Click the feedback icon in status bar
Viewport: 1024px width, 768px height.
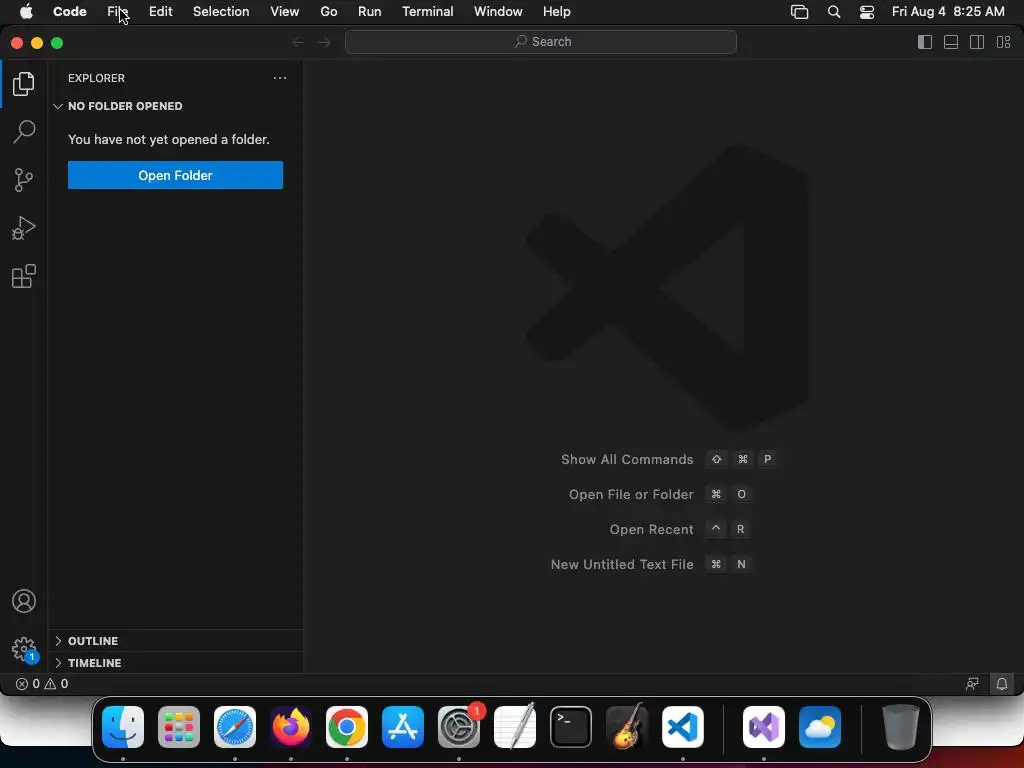[x=972, y=684]
